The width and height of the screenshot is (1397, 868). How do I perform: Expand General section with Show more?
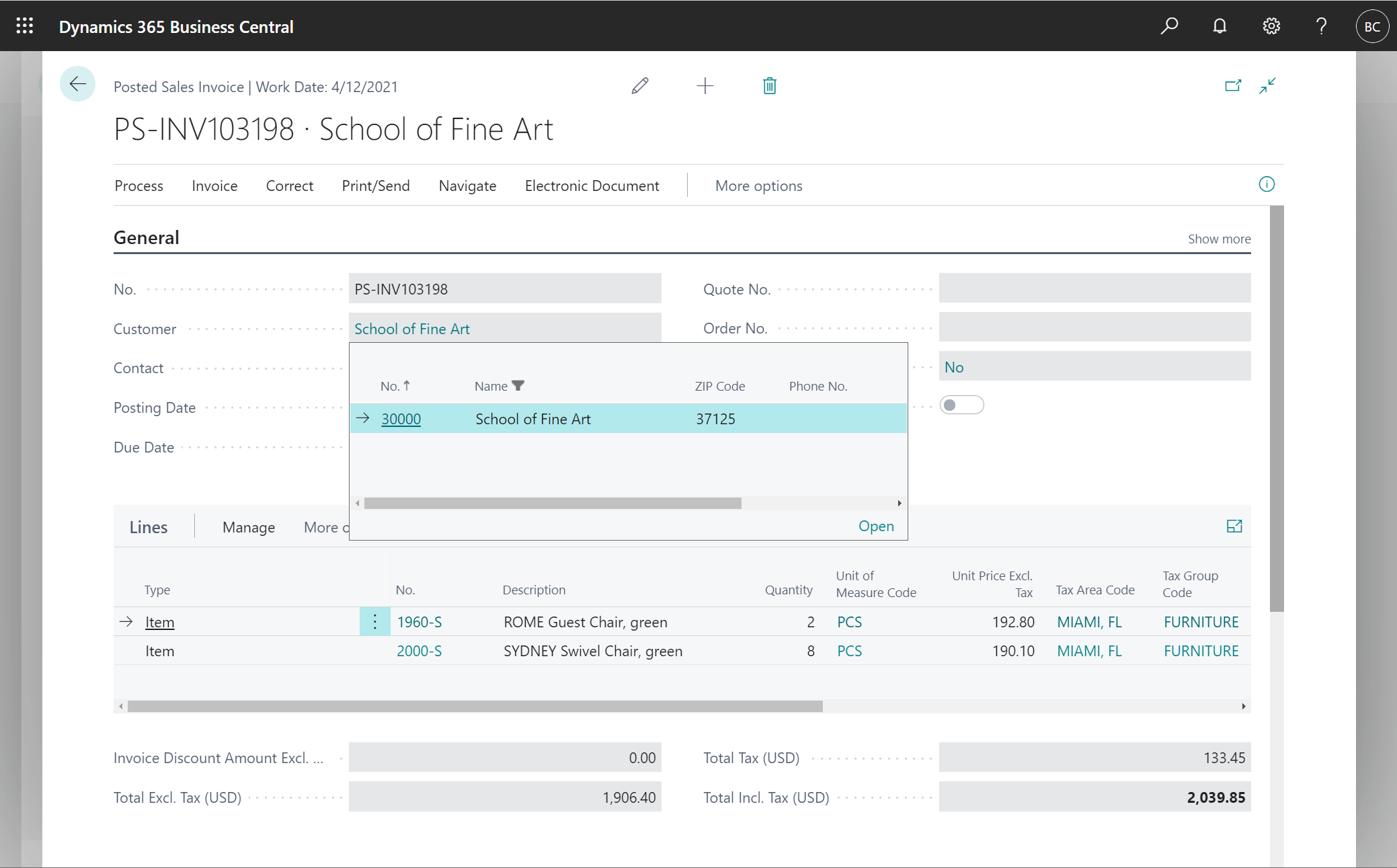[1219, 239]
